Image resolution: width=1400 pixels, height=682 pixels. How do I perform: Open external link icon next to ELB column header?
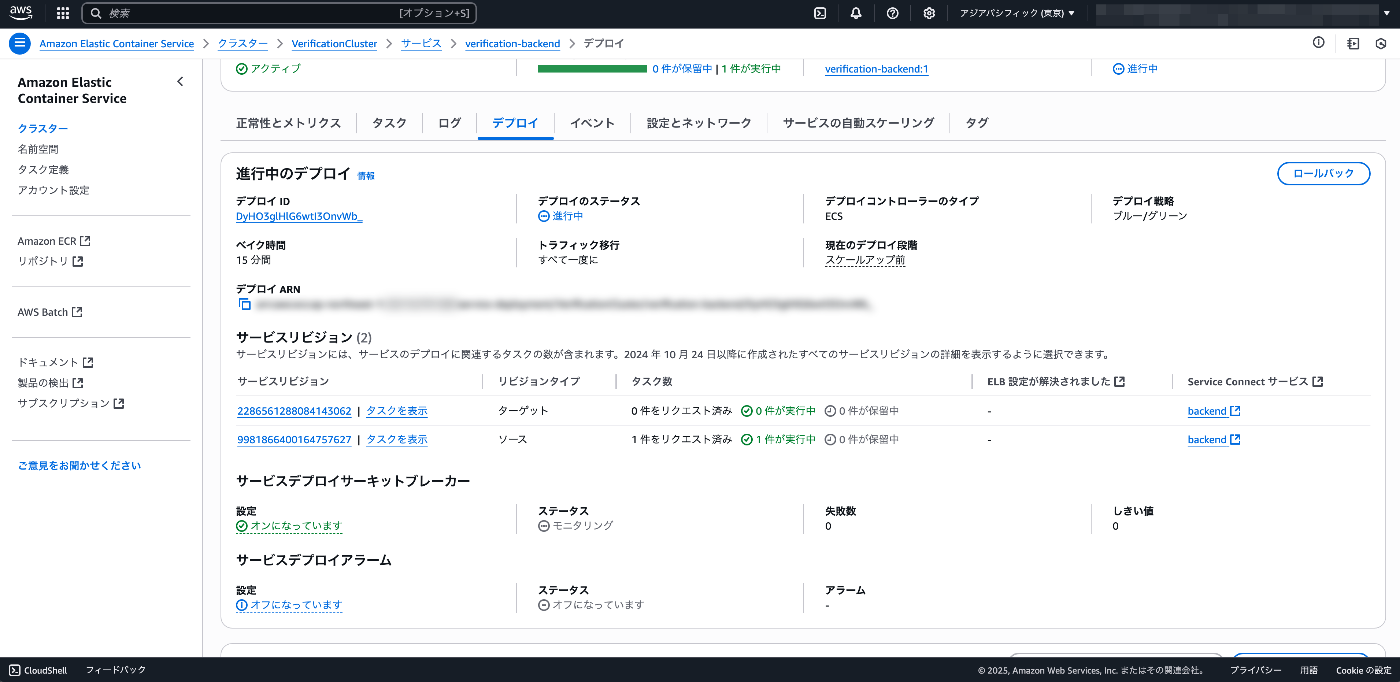tap(1119, 382)
